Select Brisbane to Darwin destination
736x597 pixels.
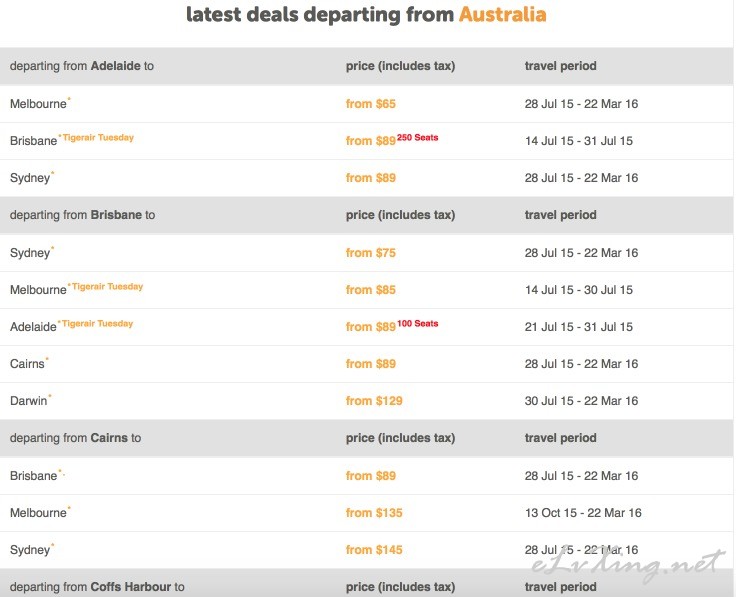pyautogui.click(x=29, y=401)
